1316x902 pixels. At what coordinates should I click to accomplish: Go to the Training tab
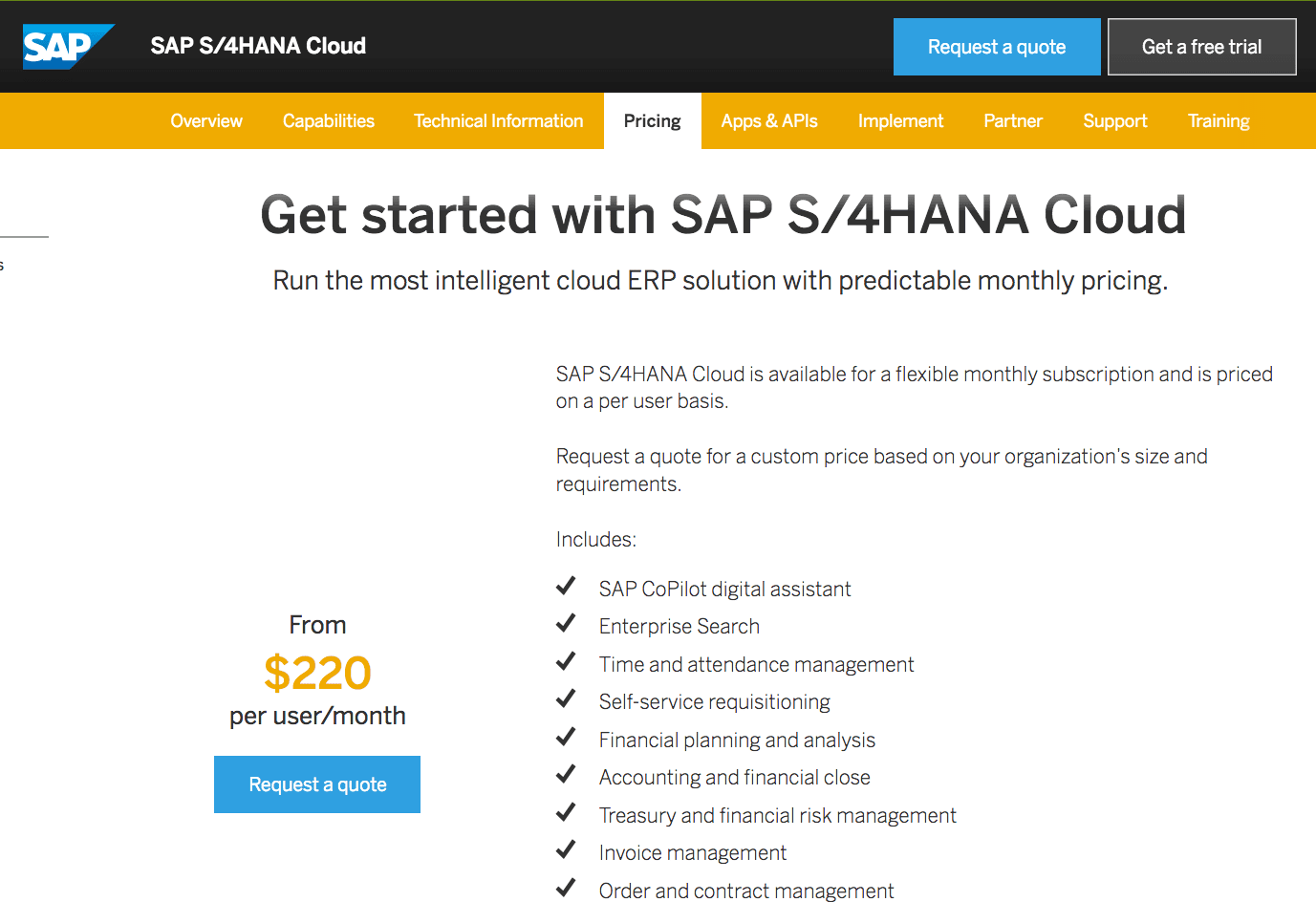click(1219, 121)
